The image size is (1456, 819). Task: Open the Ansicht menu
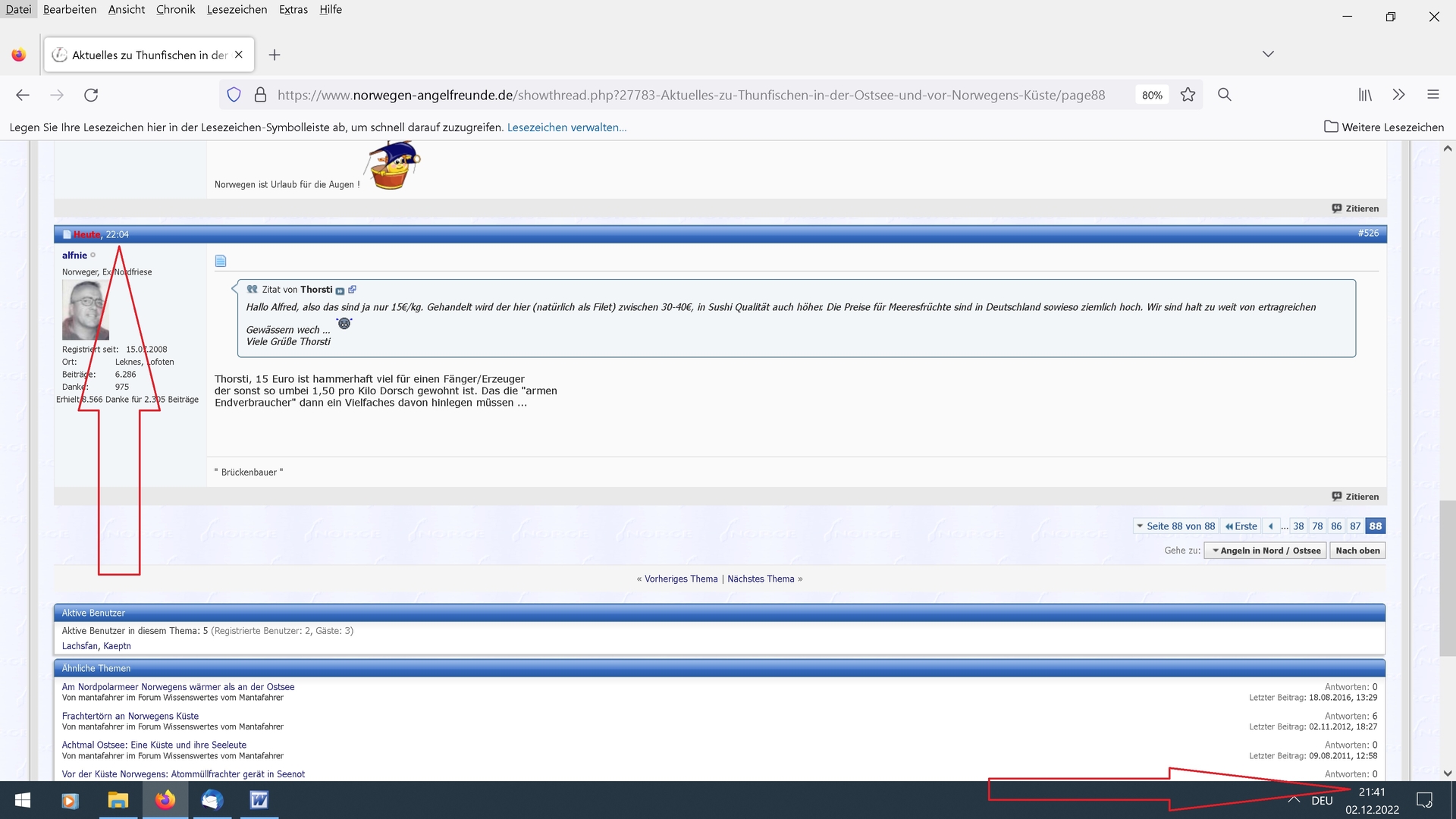[x=127, y=9]
